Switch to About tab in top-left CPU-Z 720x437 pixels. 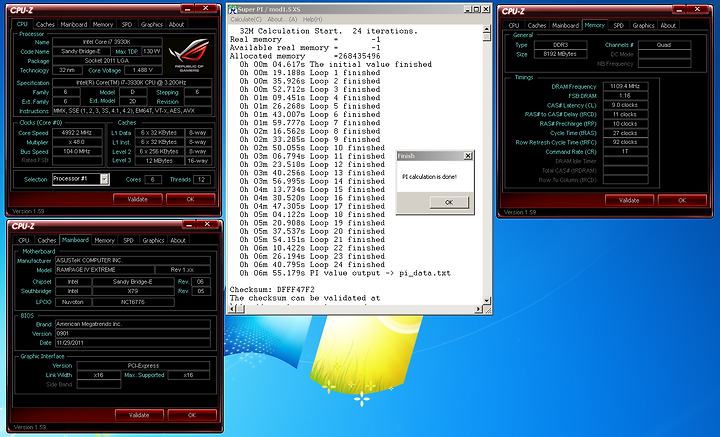[176, 25]
